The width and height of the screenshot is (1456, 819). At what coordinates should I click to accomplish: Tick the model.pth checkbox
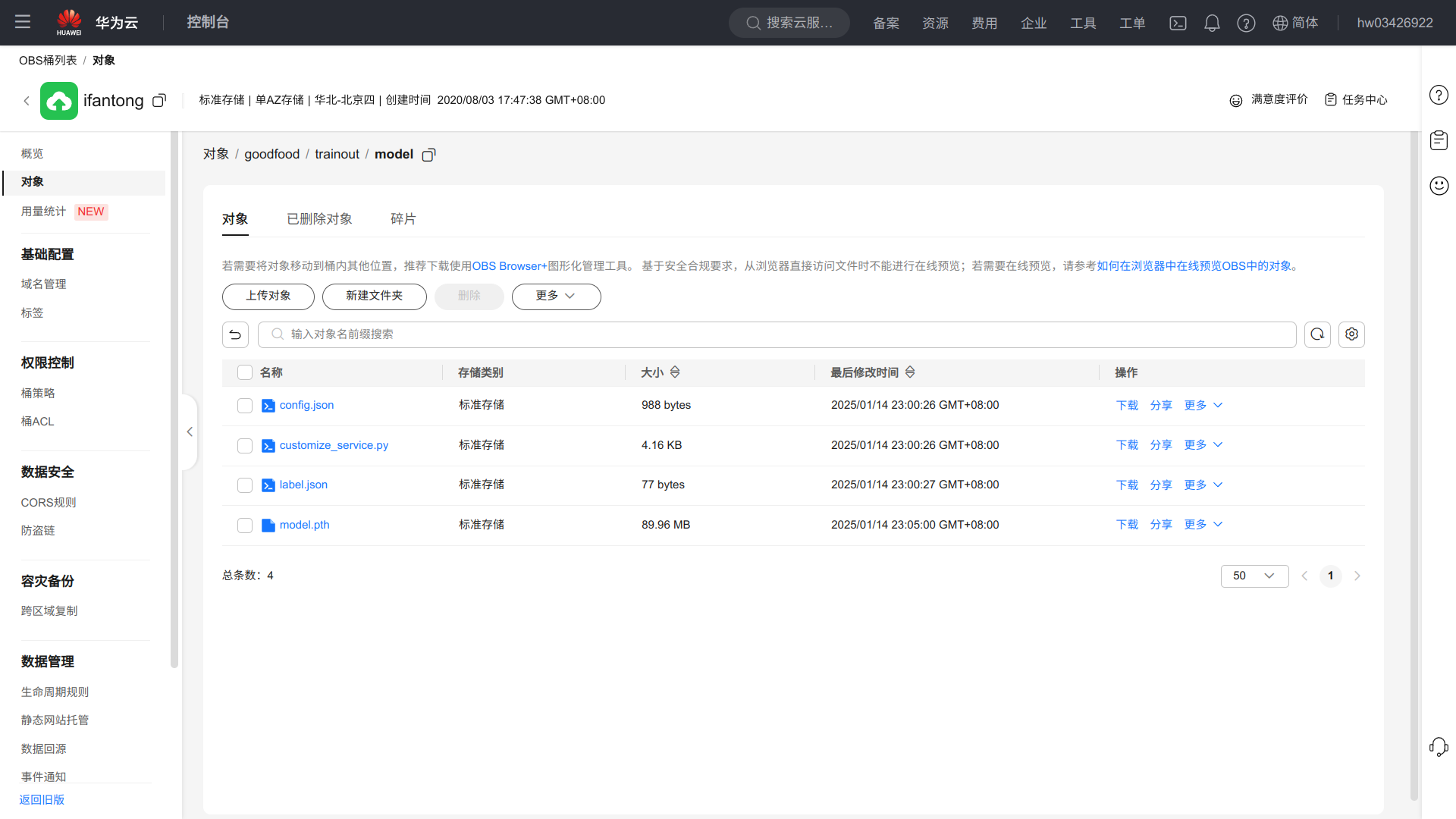tap(244, 526)
